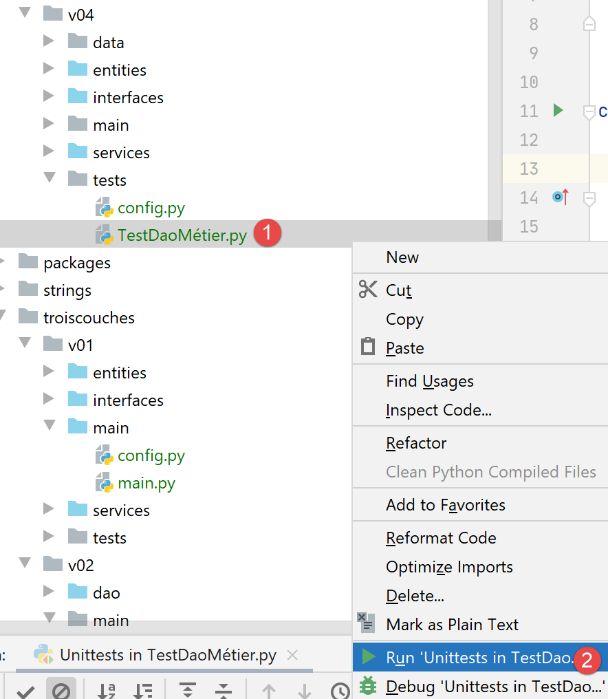Click the collapse all test results icon
The height and width of the screenshot is (699, 608).
coord(223,690)
